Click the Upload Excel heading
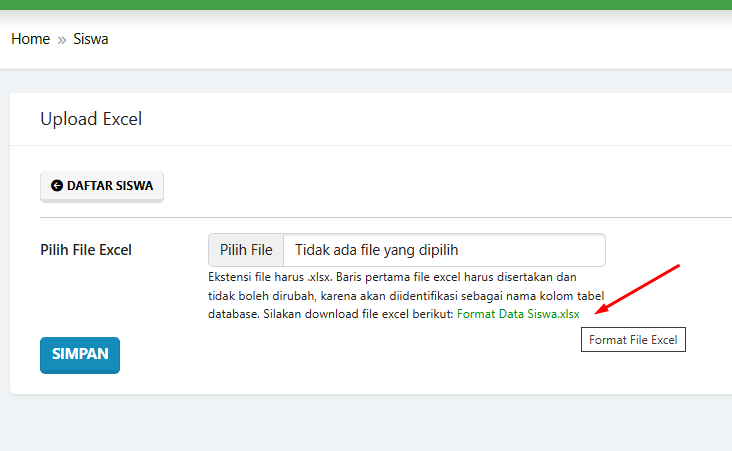Viewport: 732px width, 451px height. (91, 119)
